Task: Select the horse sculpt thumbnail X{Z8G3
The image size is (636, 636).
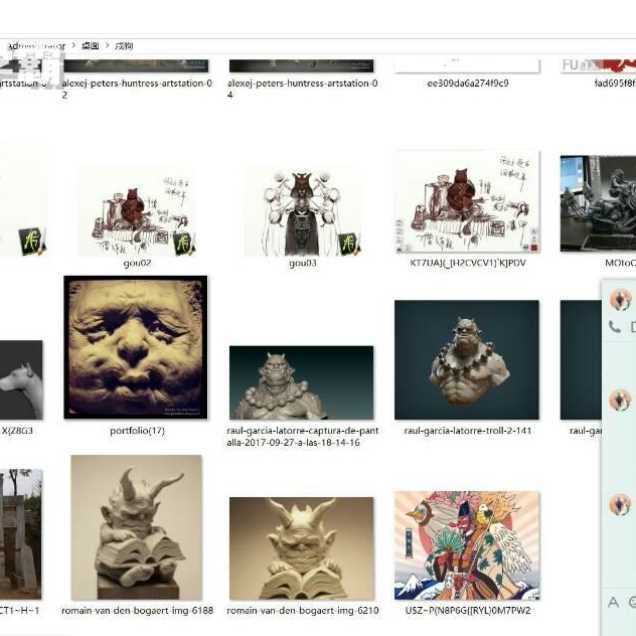Action: click(x=21, y=380)
